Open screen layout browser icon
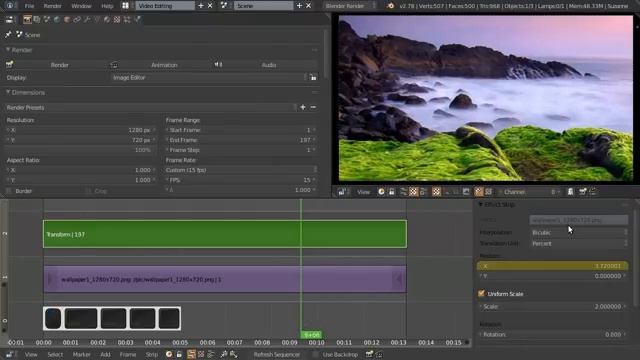The height and width of the screenshot is (360, 640). click(125, 6)
